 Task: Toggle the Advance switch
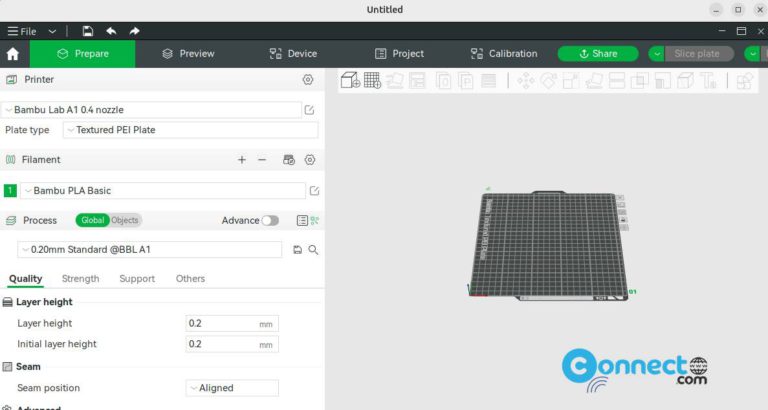click(x=270, y=220)
